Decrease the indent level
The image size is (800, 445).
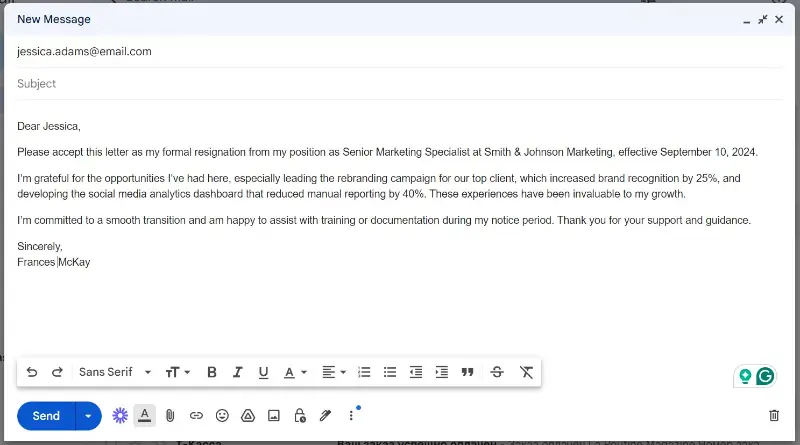(416, 372)
